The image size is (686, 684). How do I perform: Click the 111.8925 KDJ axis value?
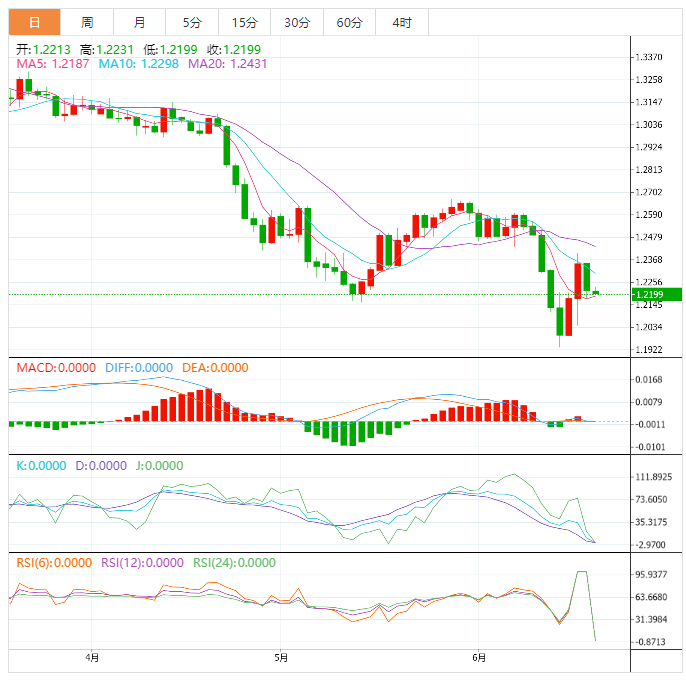654,477
